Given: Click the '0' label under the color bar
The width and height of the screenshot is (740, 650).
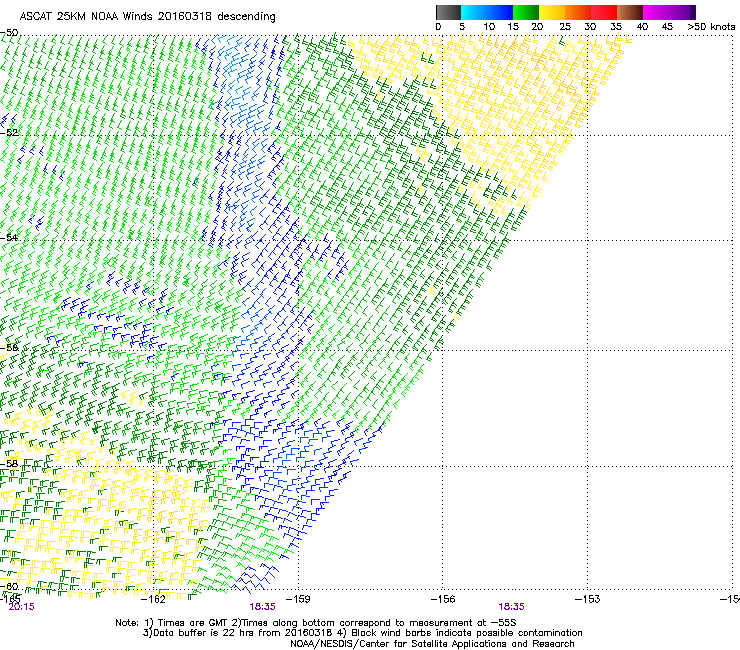Looking at the screenshot, I should (x=438, y=27).
